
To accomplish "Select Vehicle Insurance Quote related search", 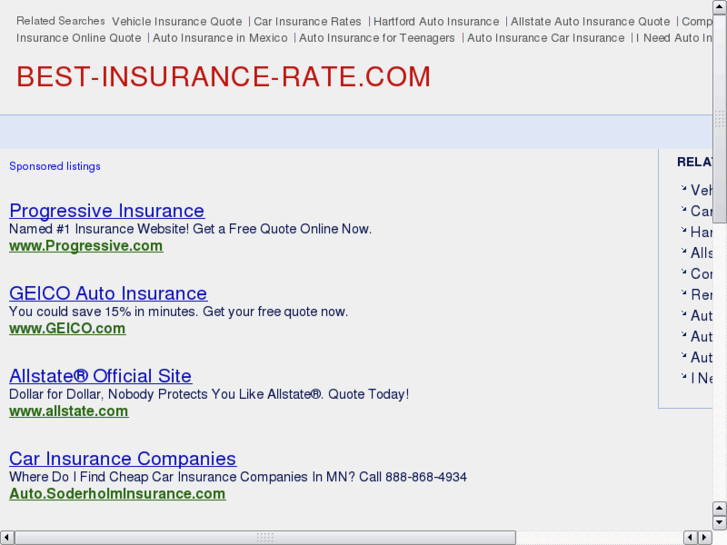I will 177,22.
